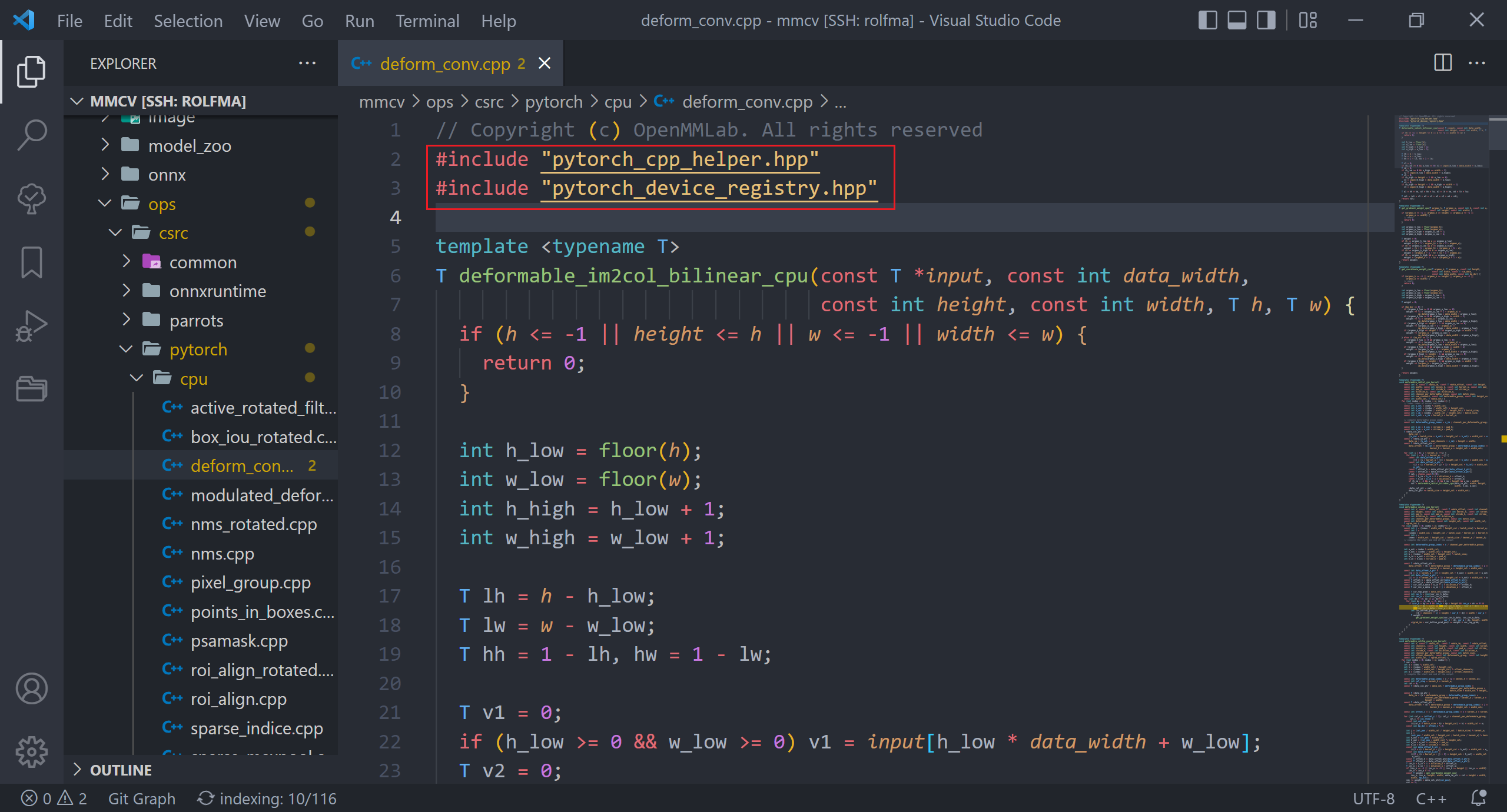Toggle Primary Side Bar visibility
The height and width of the screenshot is (812, 1507).
1207,21
